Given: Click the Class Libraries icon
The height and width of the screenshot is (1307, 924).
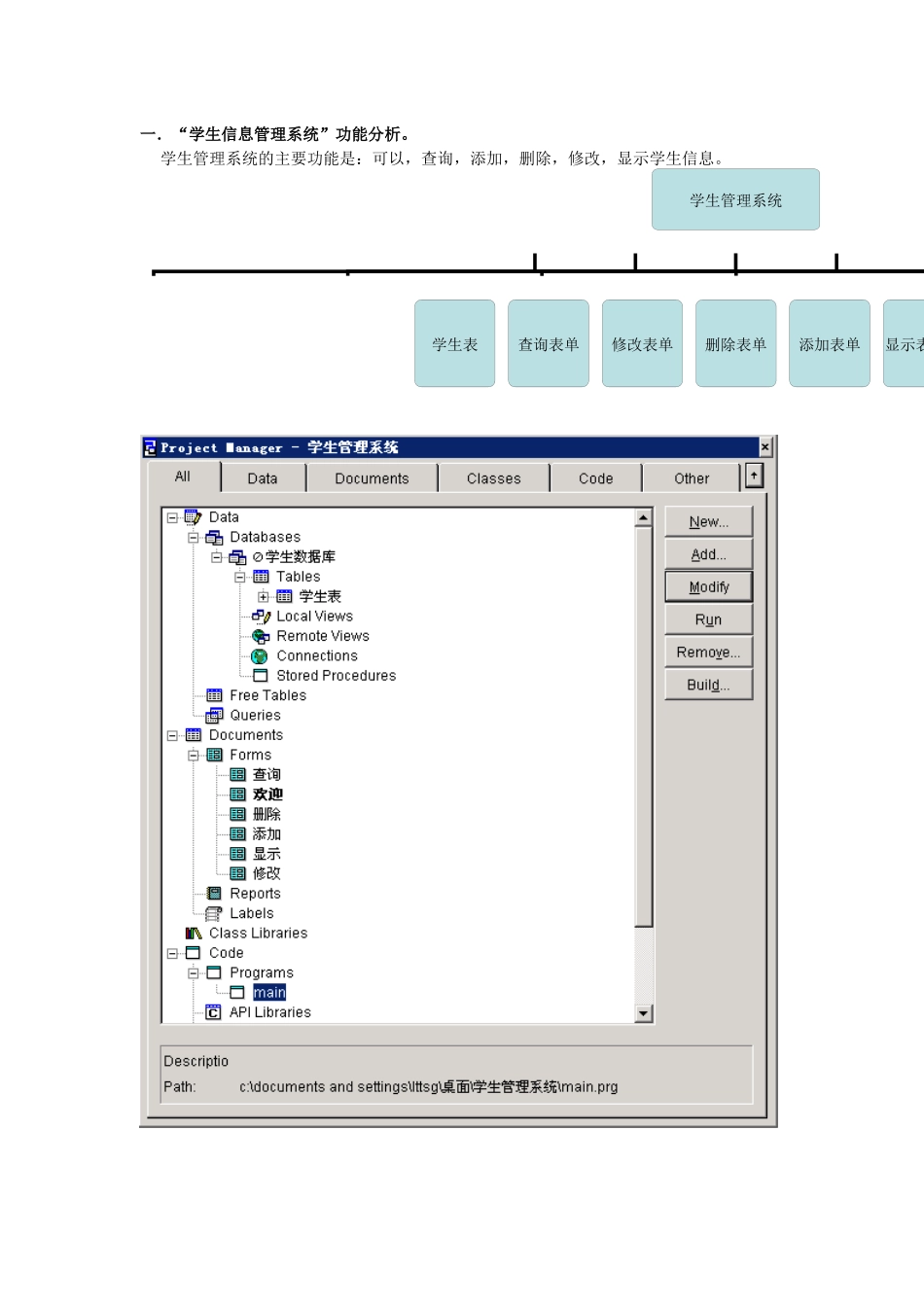Looking at the screenshot, I should click(x=193, y=934).
